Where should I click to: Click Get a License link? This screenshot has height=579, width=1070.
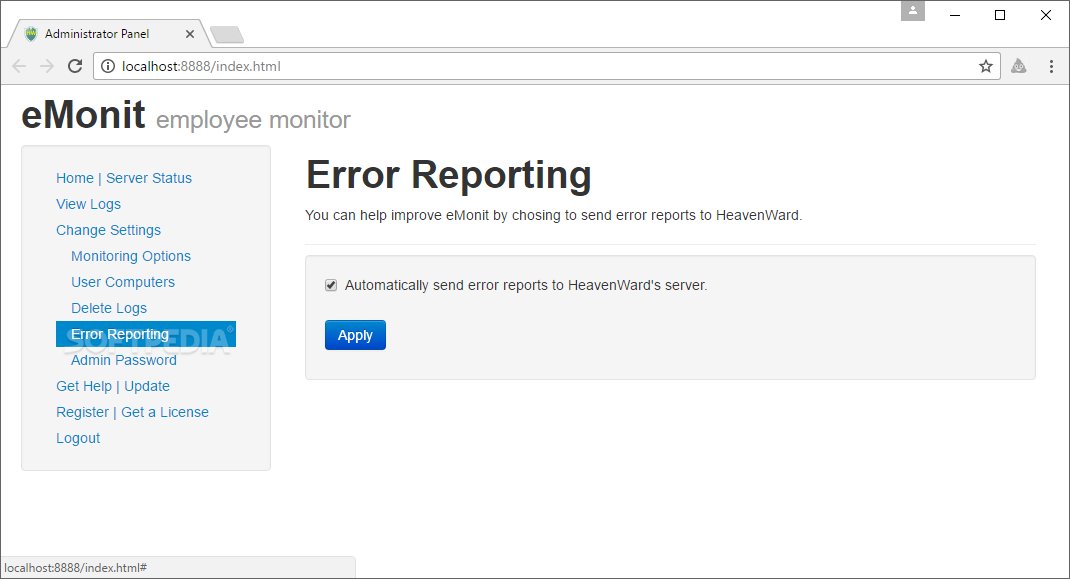click(x=165, y=412)
